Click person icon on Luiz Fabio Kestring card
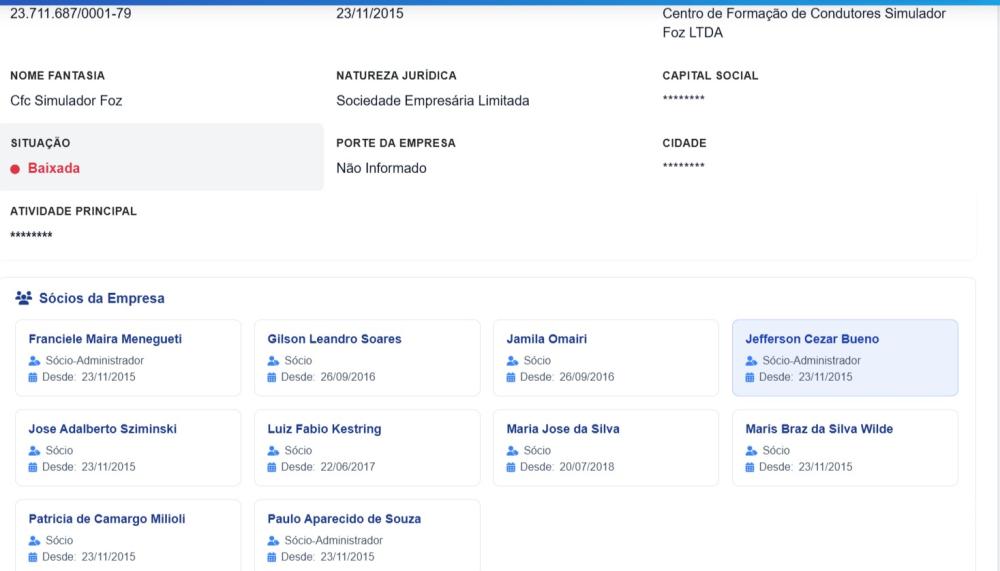The height and width of the screenshot is (571, 1000). tap(274, 450)
